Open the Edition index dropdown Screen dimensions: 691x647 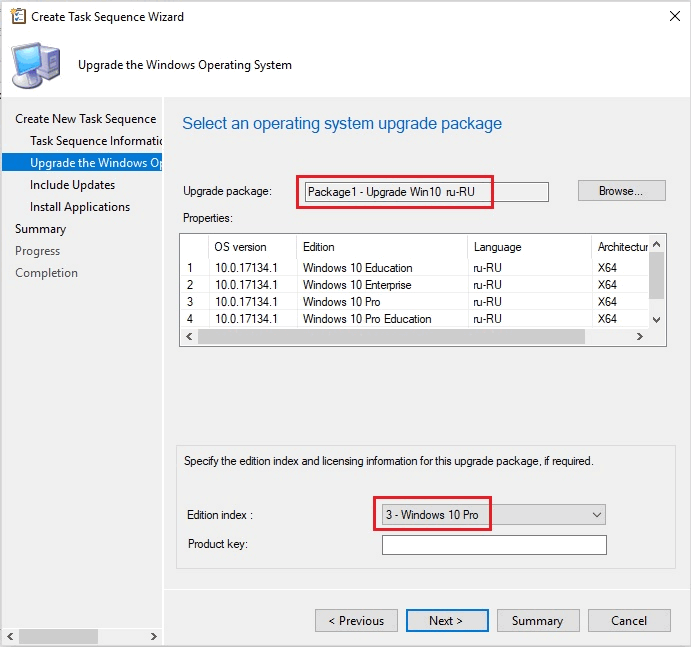[494, 514]
